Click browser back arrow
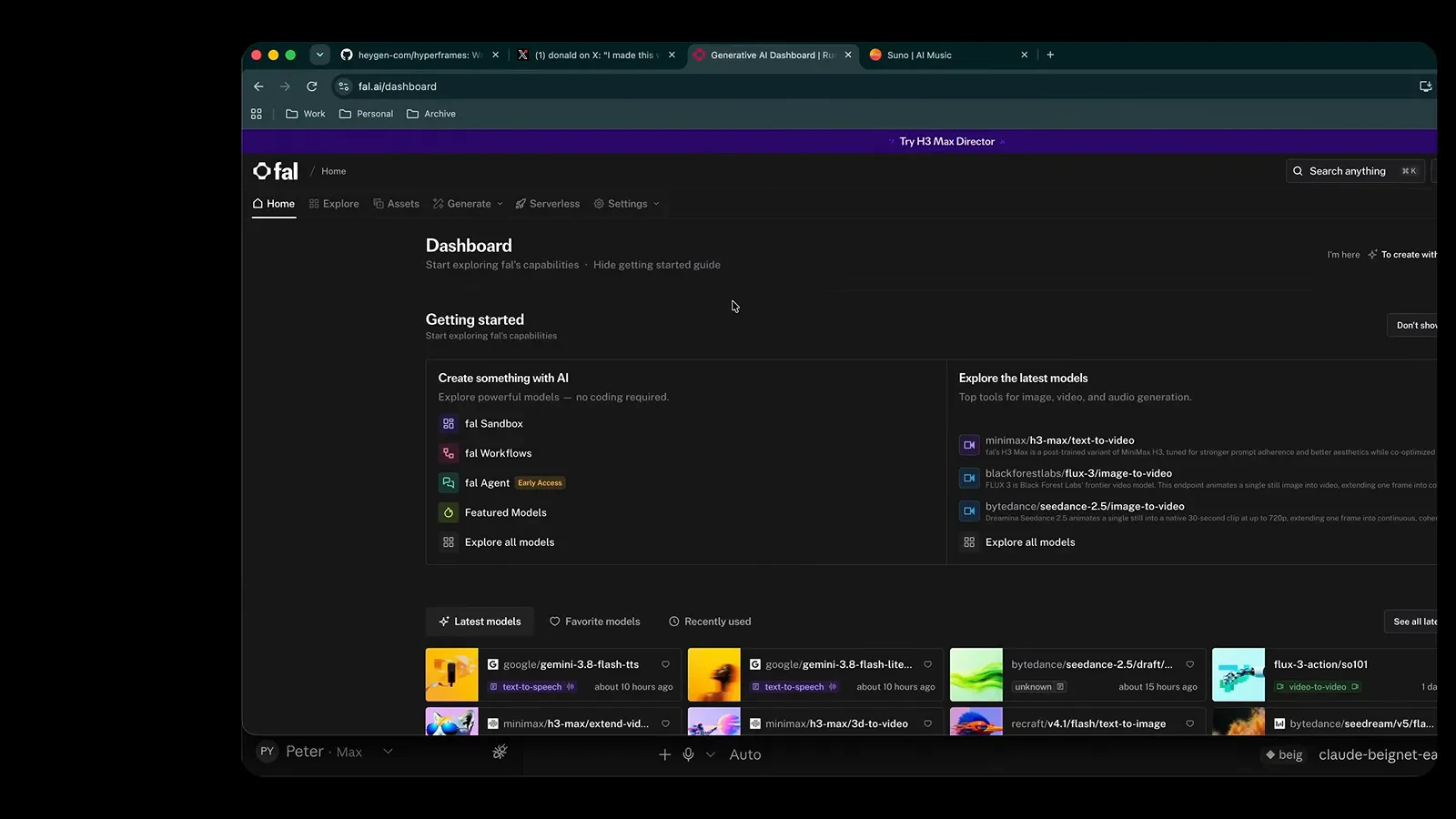This screenshot has height=819, width=1456. click(258, 86)
